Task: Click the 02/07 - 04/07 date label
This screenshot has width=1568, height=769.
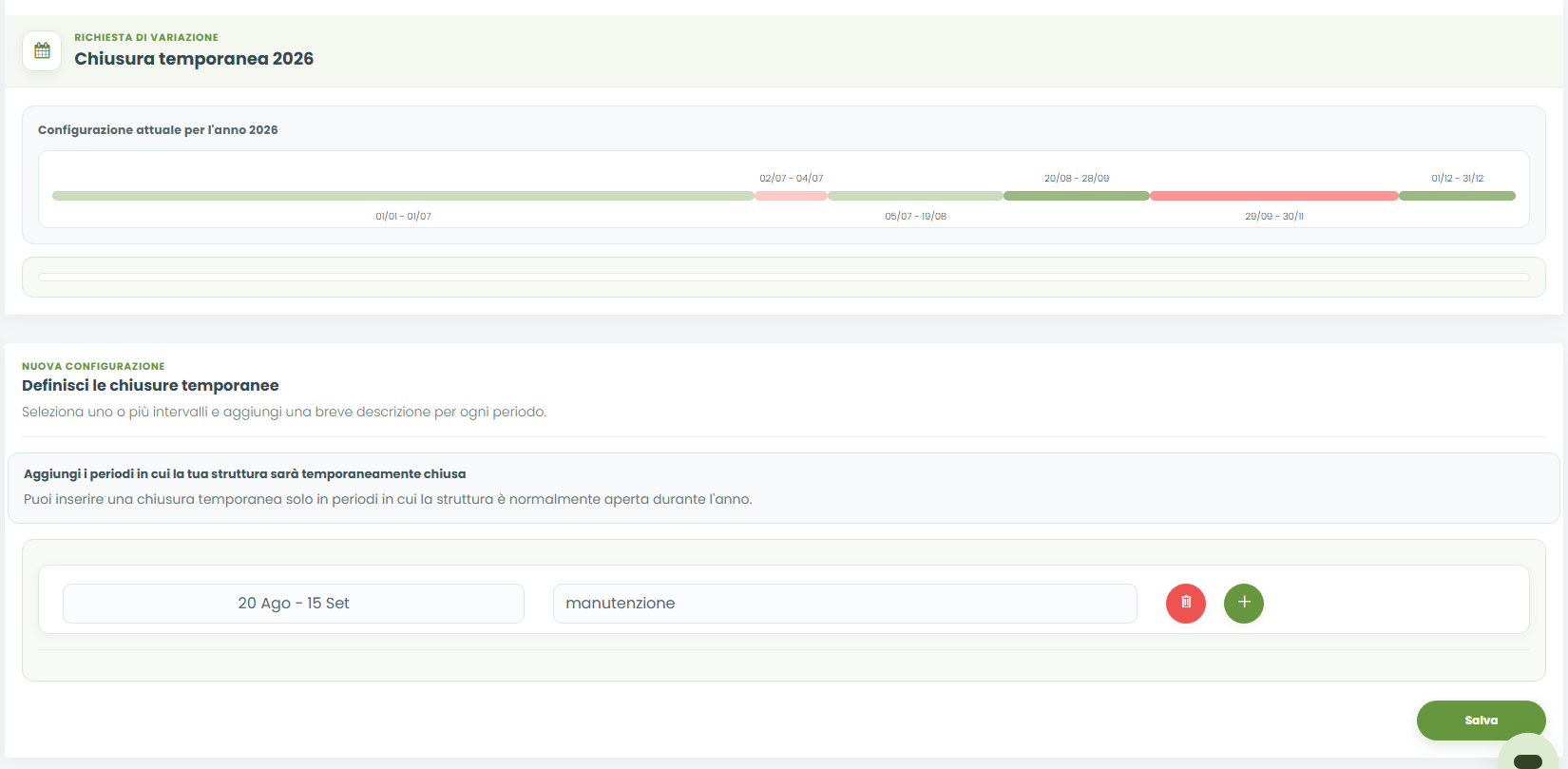Action: [x=792, y=178]
